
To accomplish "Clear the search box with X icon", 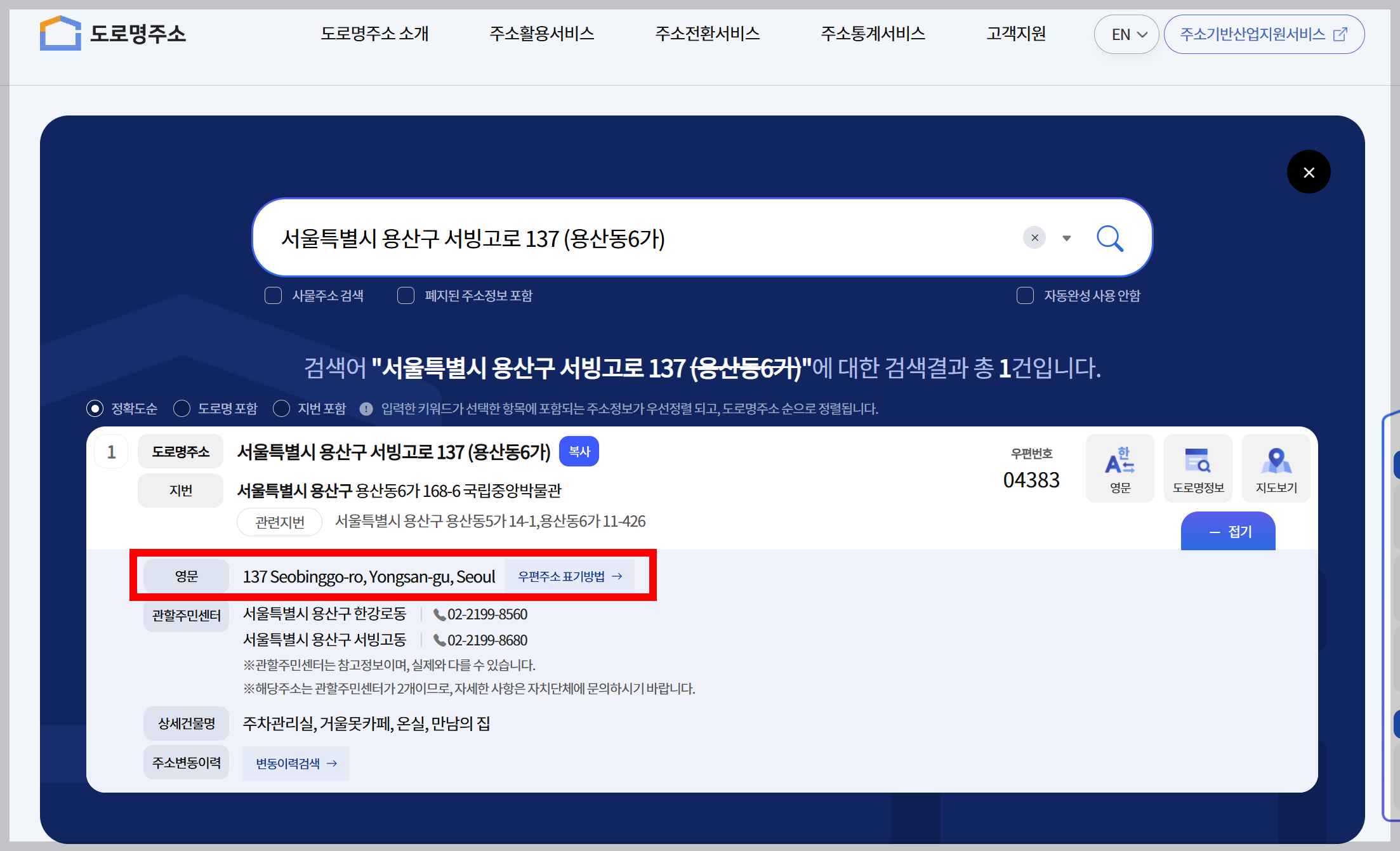I will coord(1034,238).
